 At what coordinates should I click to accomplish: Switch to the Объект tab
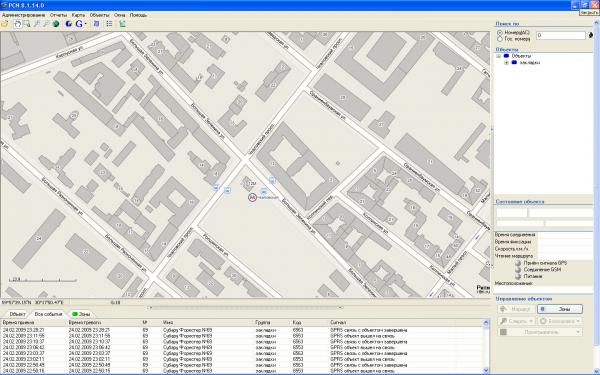[x=17, y=314]
